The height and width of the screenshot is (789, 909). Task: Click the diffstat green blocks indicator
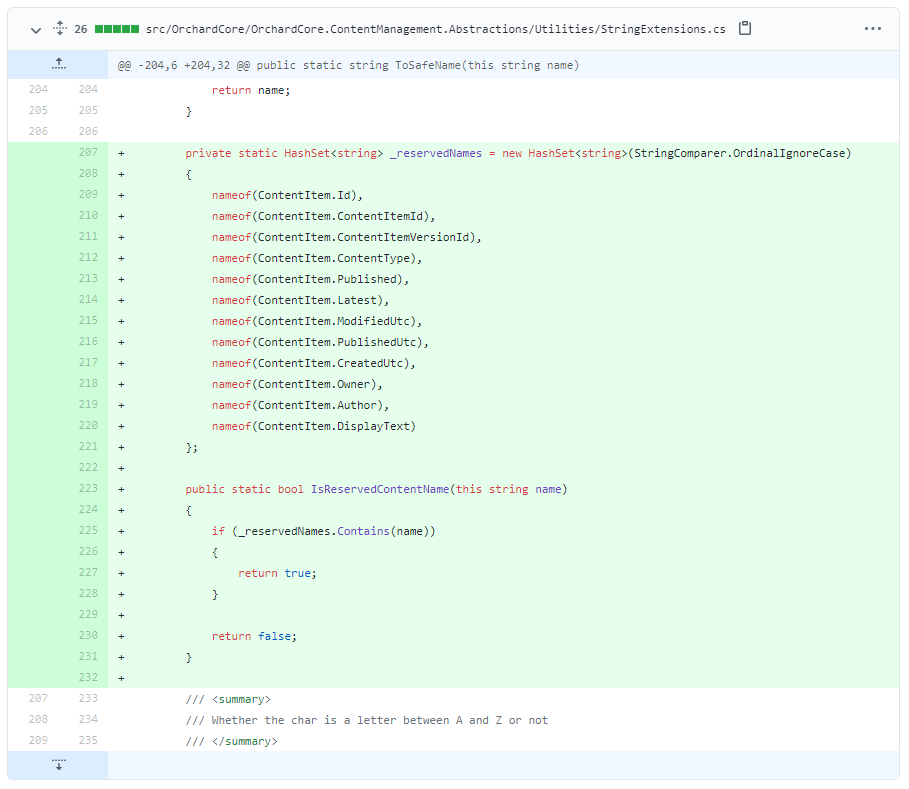117,29
